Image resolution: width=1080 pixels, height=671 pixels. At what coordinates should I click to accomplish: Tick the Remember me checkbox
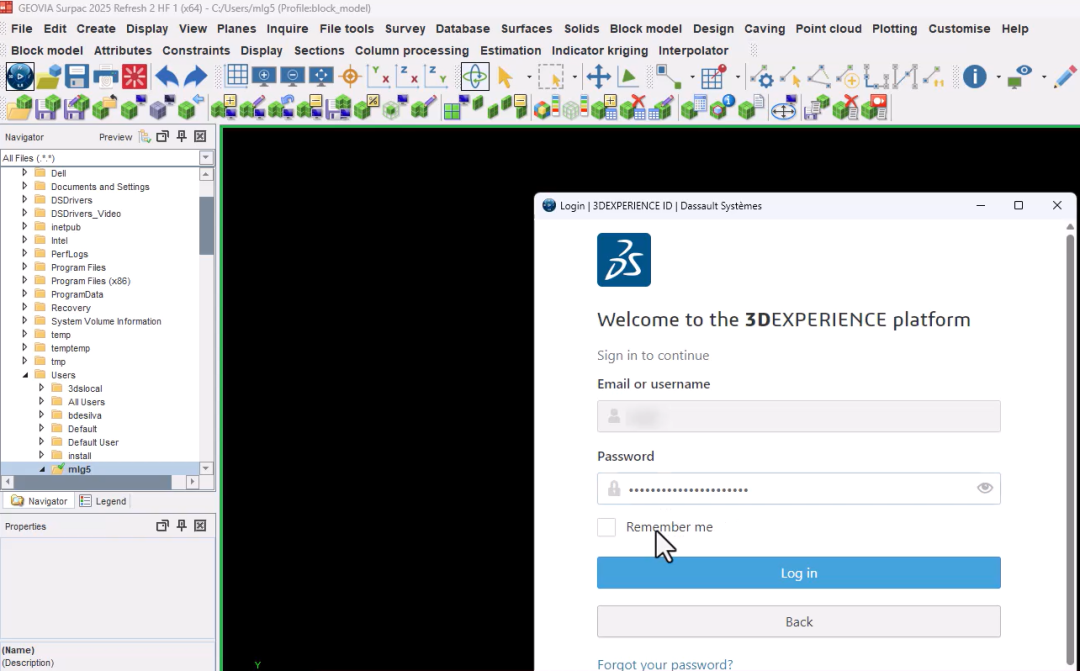click(606, 527)
